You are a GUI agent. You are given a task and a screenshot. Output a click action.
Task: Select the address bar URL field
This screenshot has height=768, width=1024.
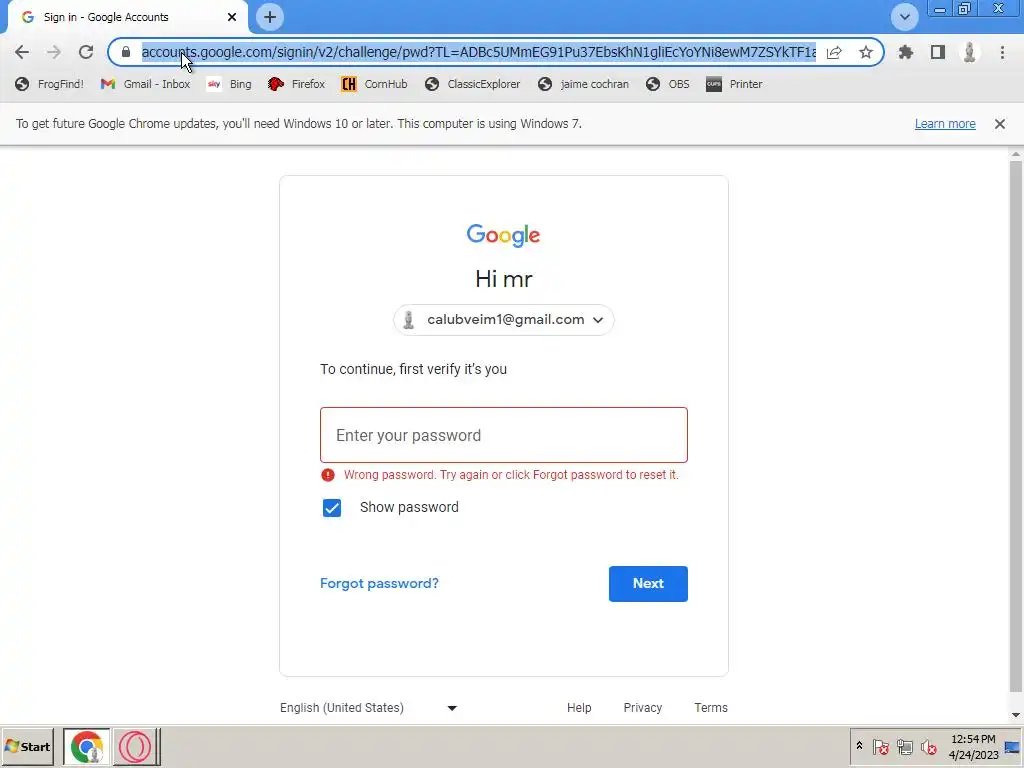point(478,52)
